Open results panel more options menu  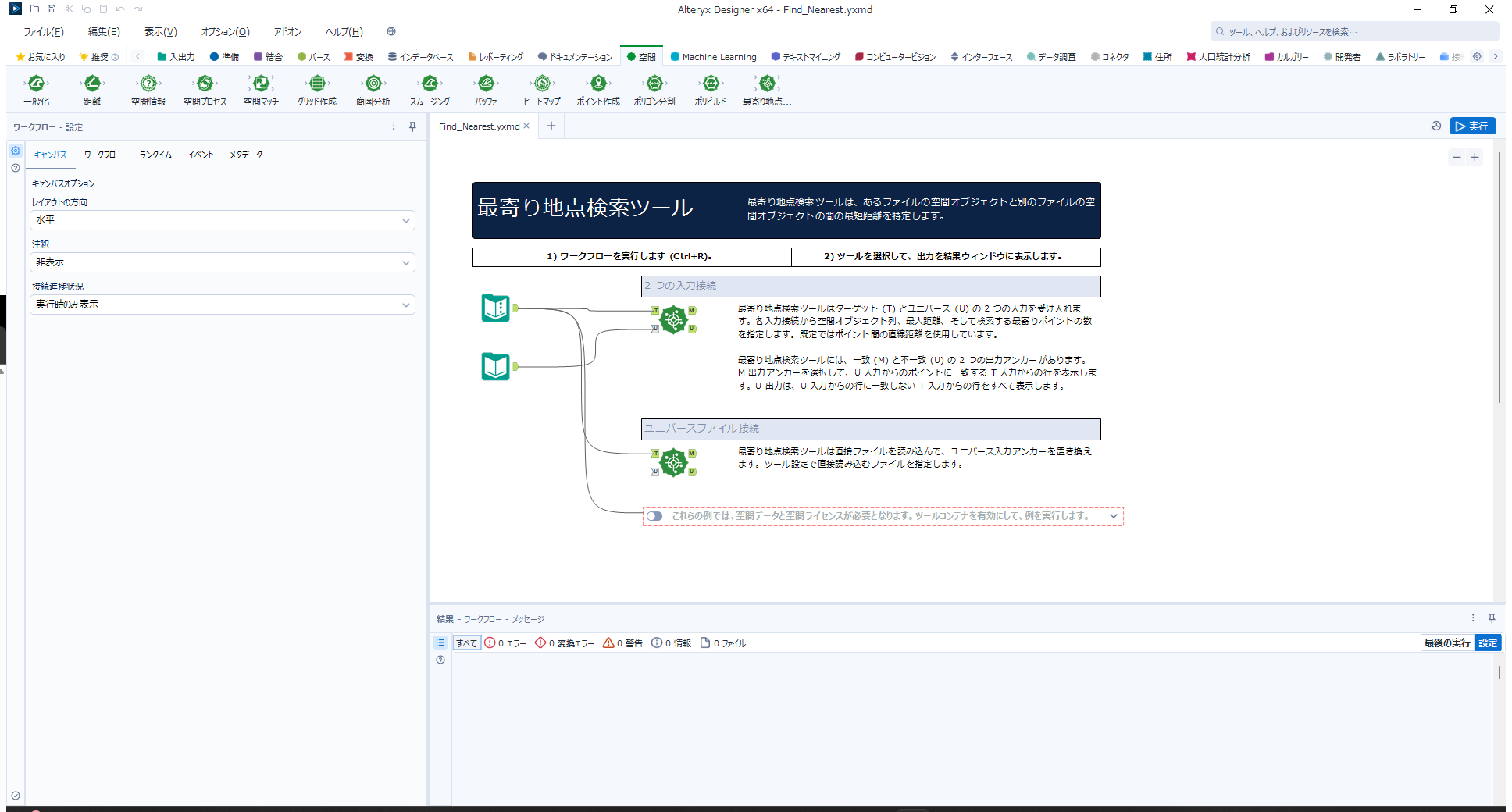click(x=1473, y=618)
